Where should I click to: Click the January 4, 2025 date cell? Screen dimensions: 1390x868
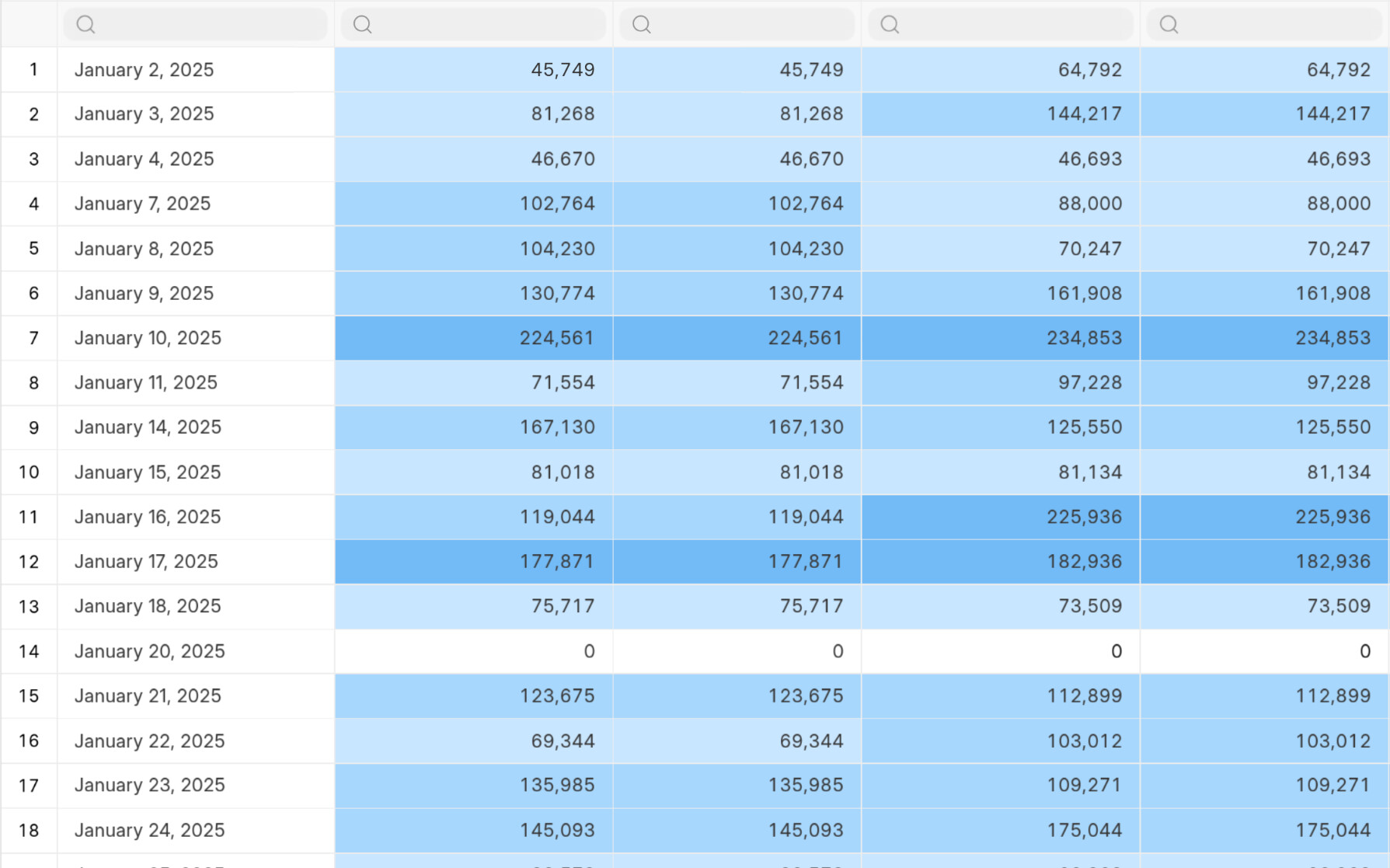(196, 159)
